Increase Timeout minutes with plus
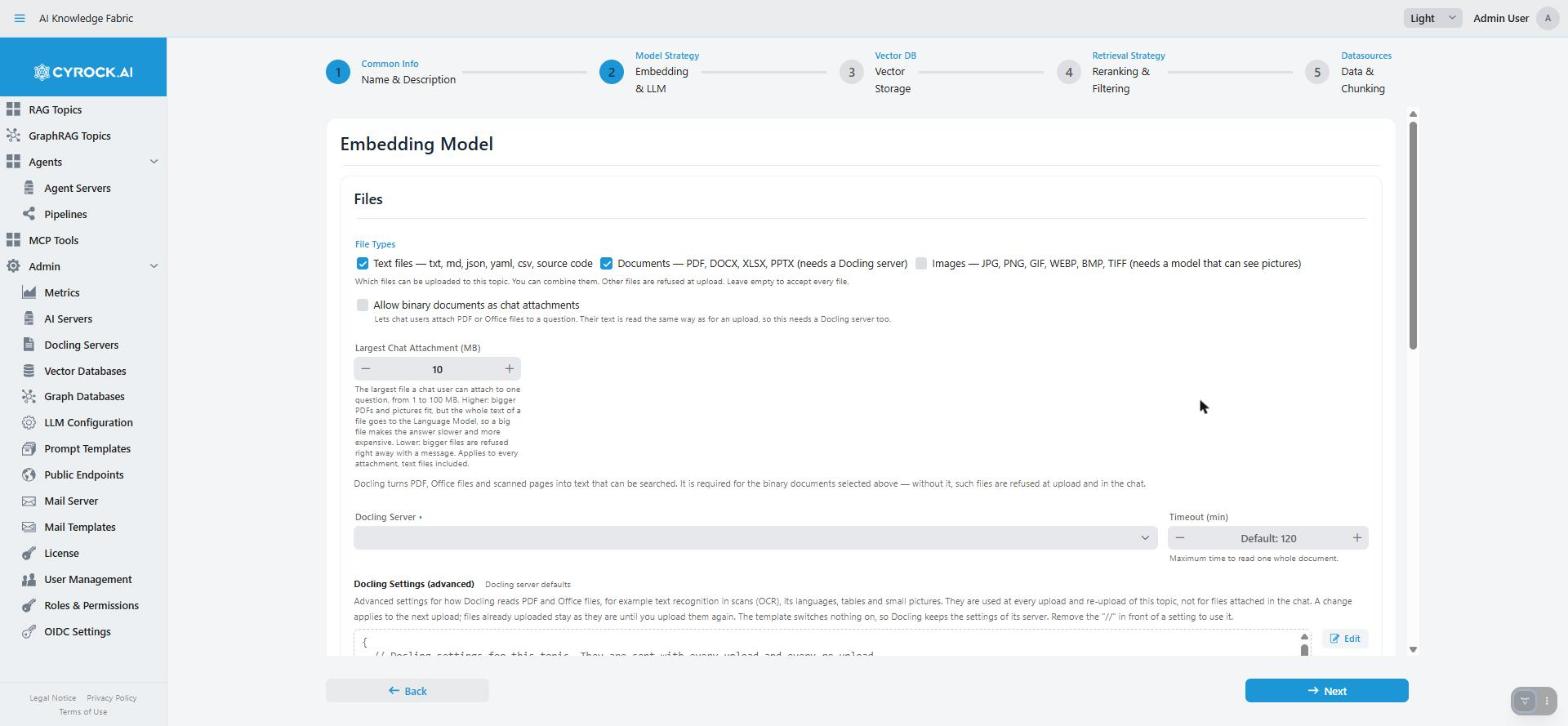The width and height of the screenshot is (1568, 726). coord(1357,538)
